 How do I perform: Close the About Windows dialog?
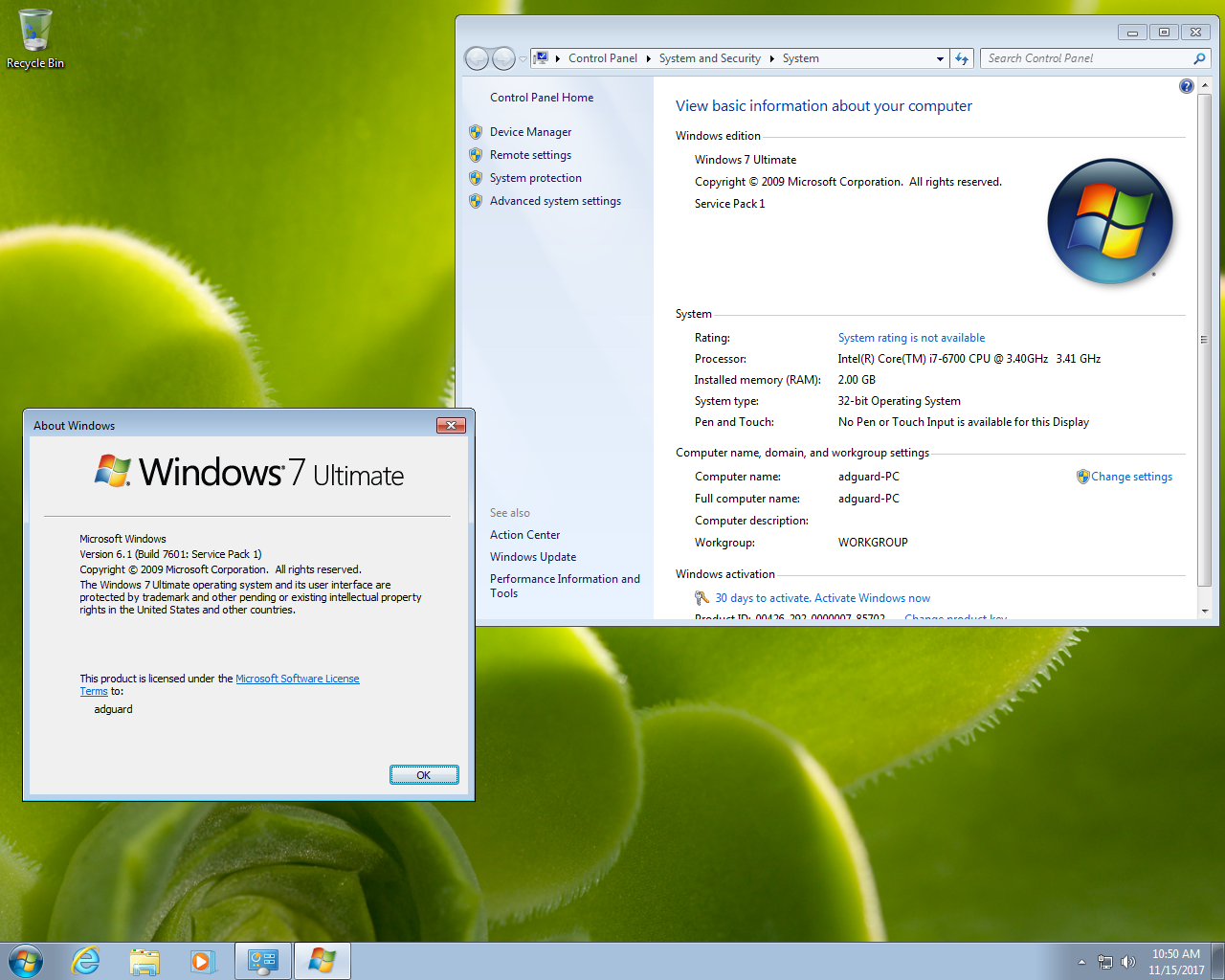click(451, 425)
